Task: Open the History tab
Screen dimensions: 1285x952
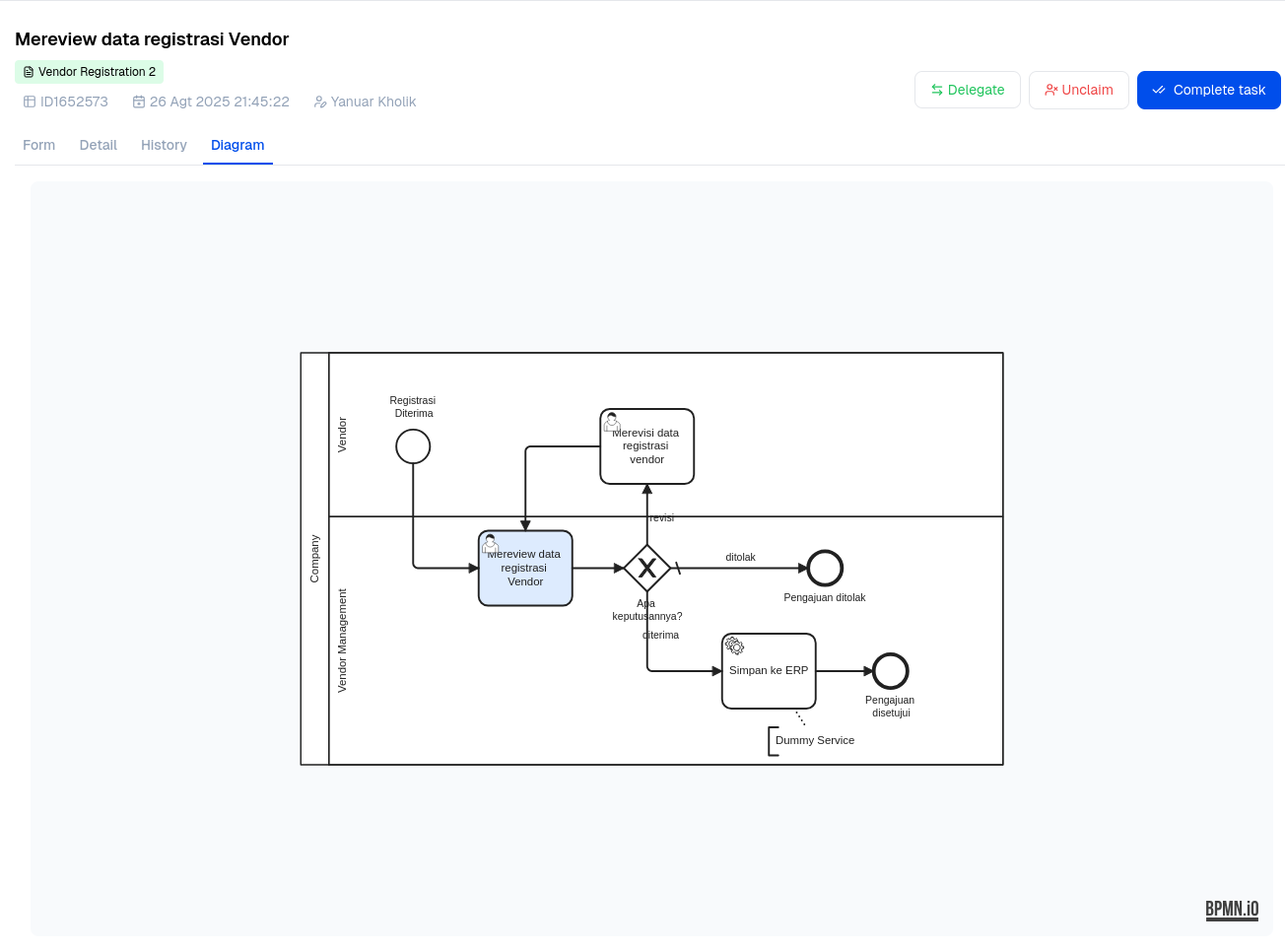Action: (x=164, y=145)
